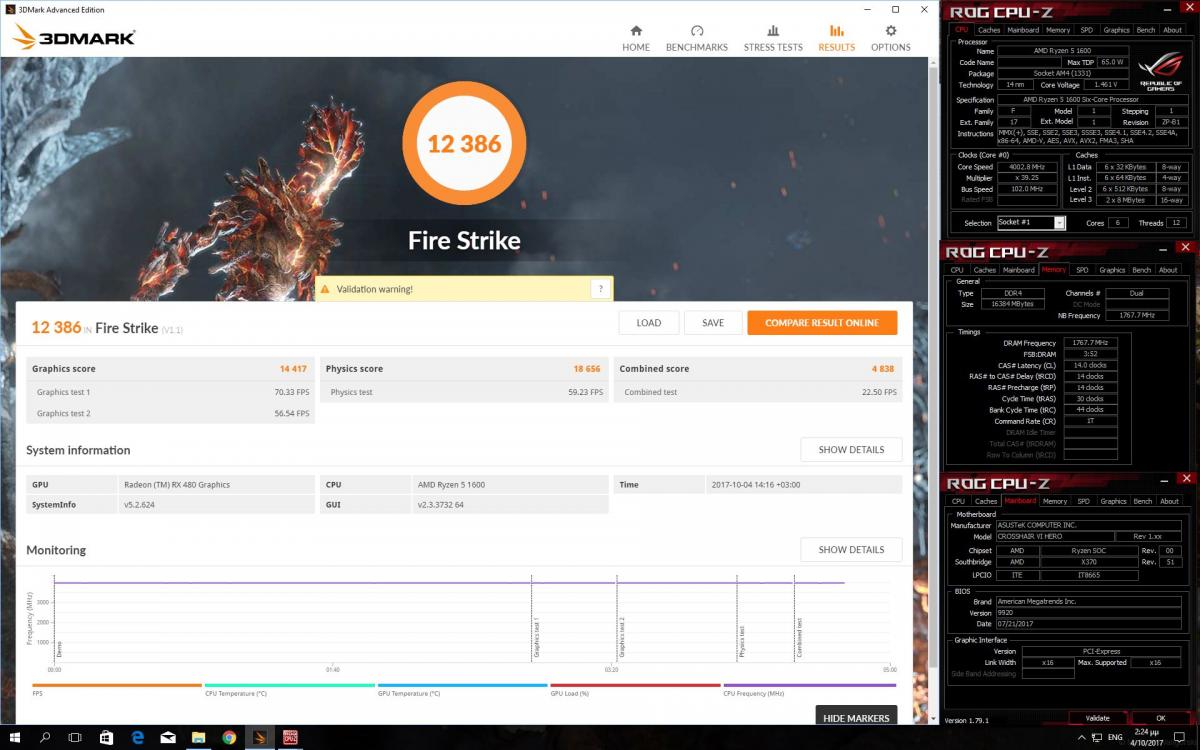The image size is (1200, 750).
Task: Open Microsoft Edge from taskbar
Action: 137,737
